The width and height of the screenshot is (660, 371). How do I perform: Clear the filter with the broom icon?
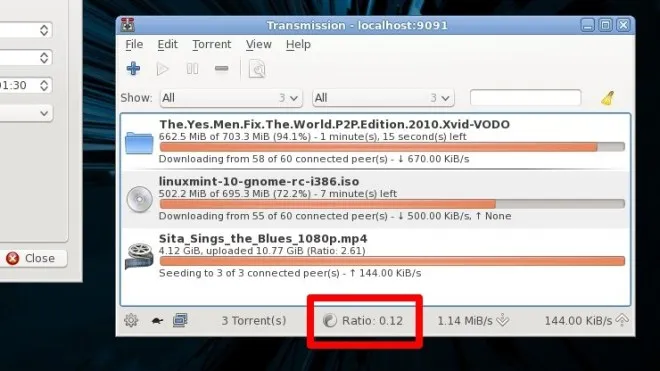(607, 98)
